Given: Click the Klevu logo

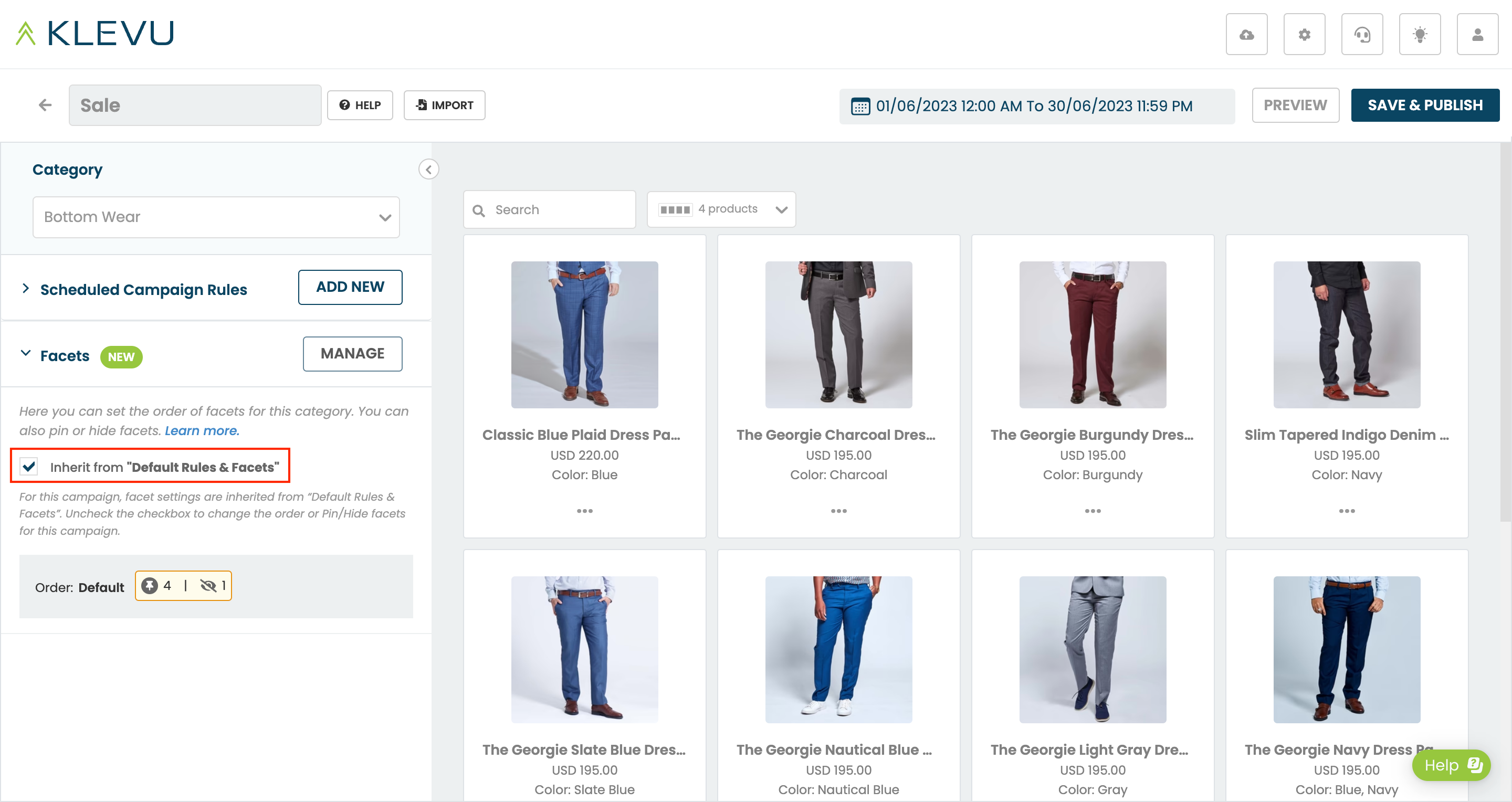Looking at the screenshot, I should coord(95,33).
